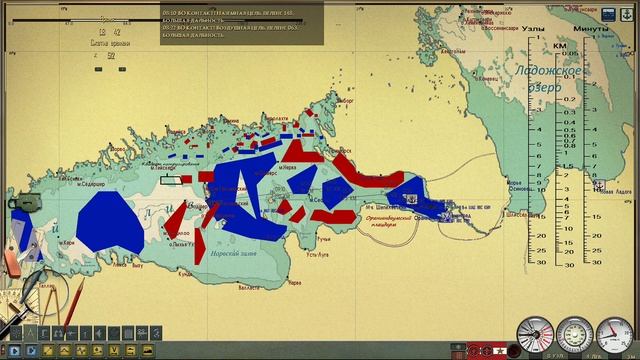The image size is (640, 360).
Task: Click the 'Кунда' town label
Action: pos(185,274)
